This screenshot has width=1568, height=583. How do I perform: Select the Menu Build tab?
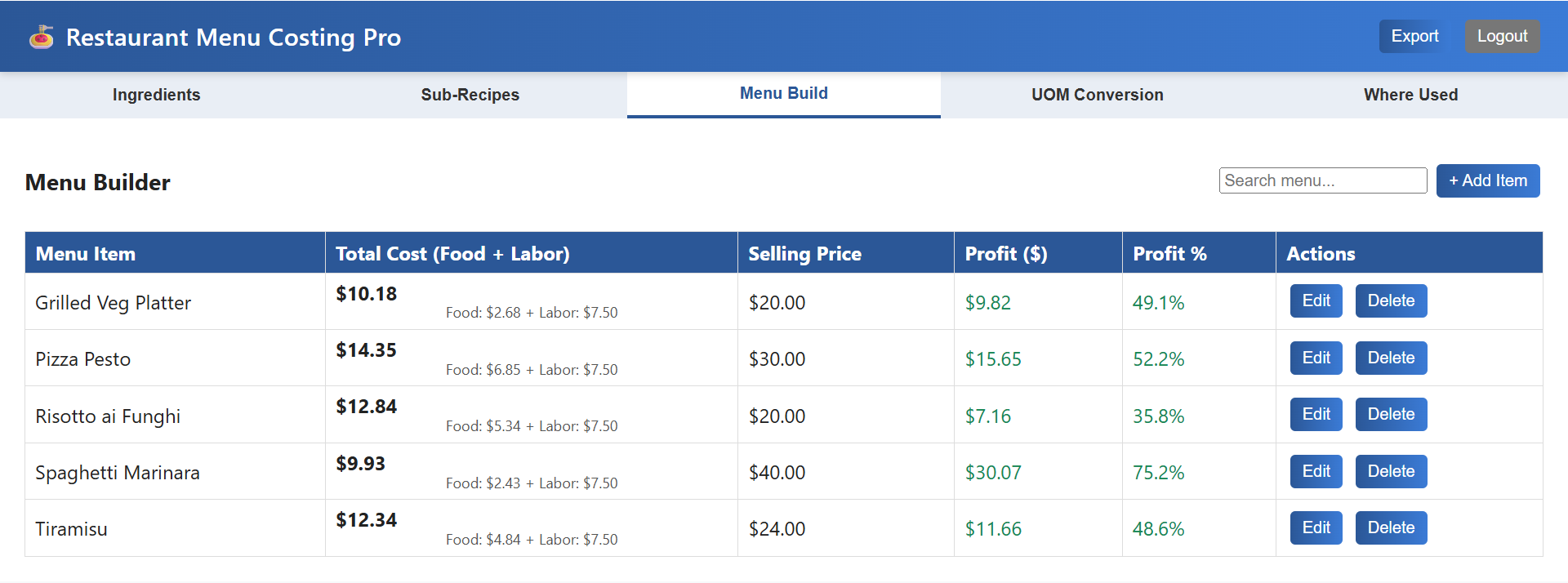(784, 94)
